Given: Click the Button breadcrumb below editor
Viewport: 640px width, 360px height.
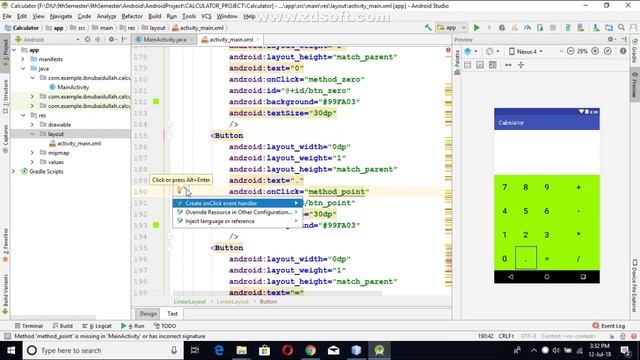Looking at the screenshot, I should [268, 302].
